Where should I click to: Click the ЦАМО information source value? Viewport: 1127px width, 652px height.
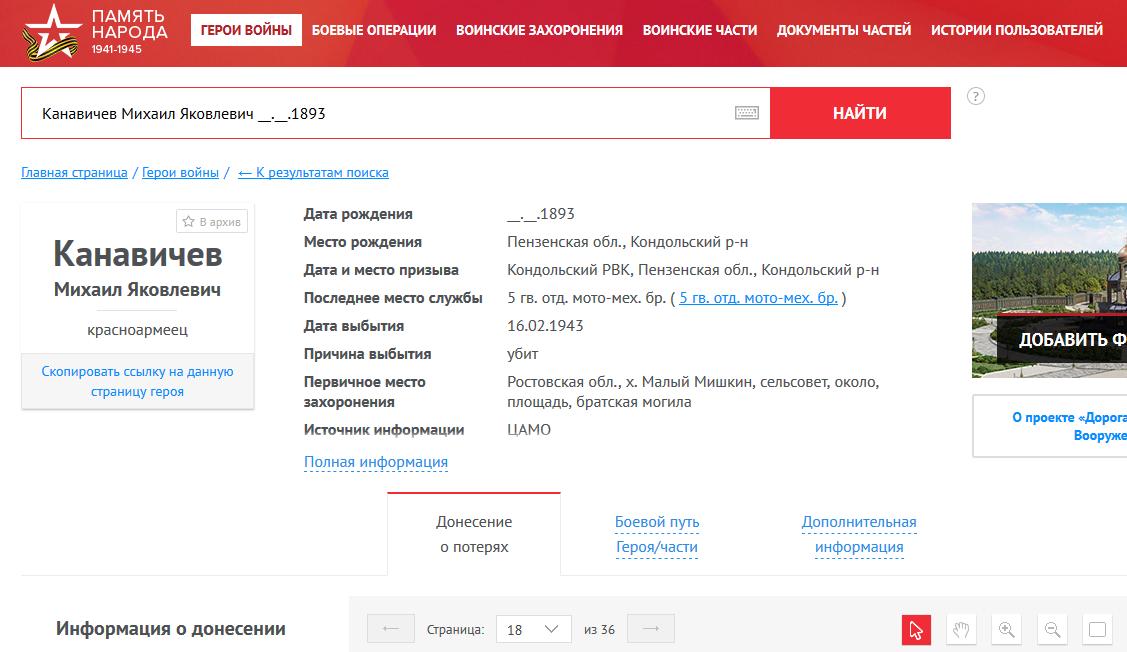[529, 430]
